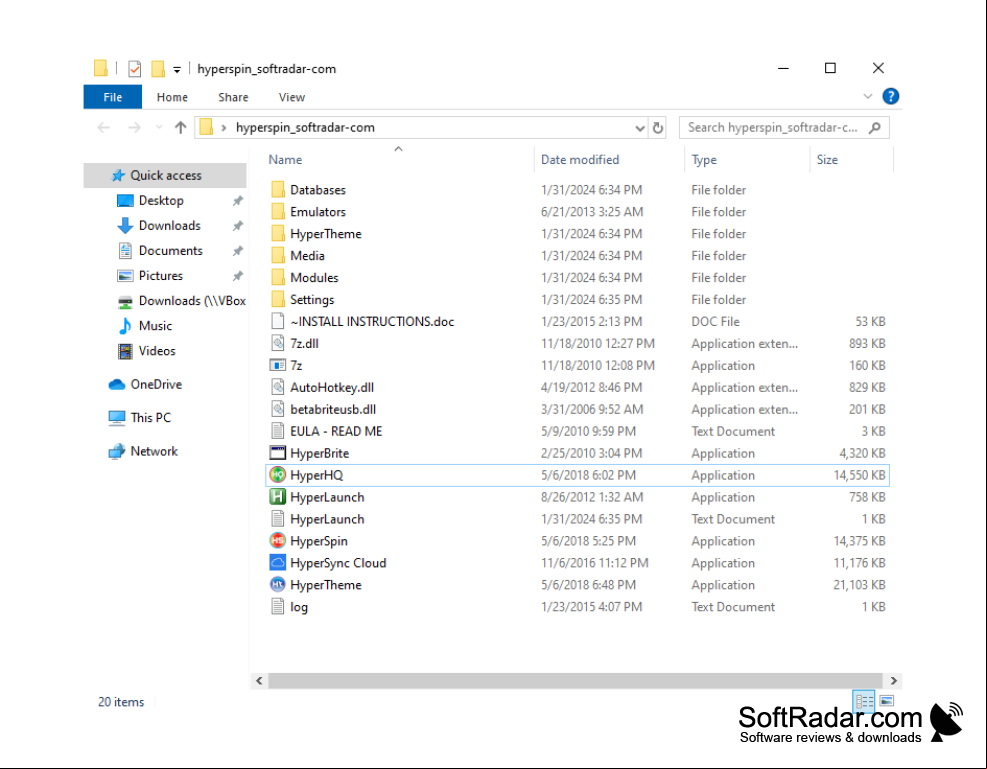This screenshot has height=769, width=987.
Task: Click the scrollbar right arrow
Action: pyautogui.click(x=893, y=680)
